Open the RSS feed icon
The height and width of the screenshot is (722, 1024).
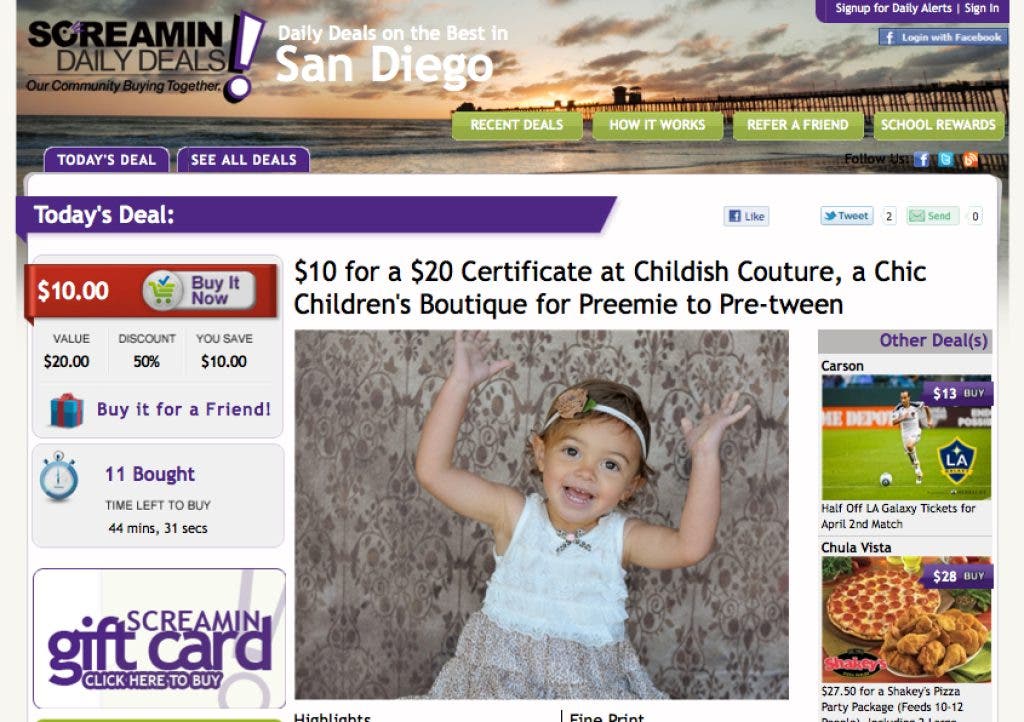[970, 159]
